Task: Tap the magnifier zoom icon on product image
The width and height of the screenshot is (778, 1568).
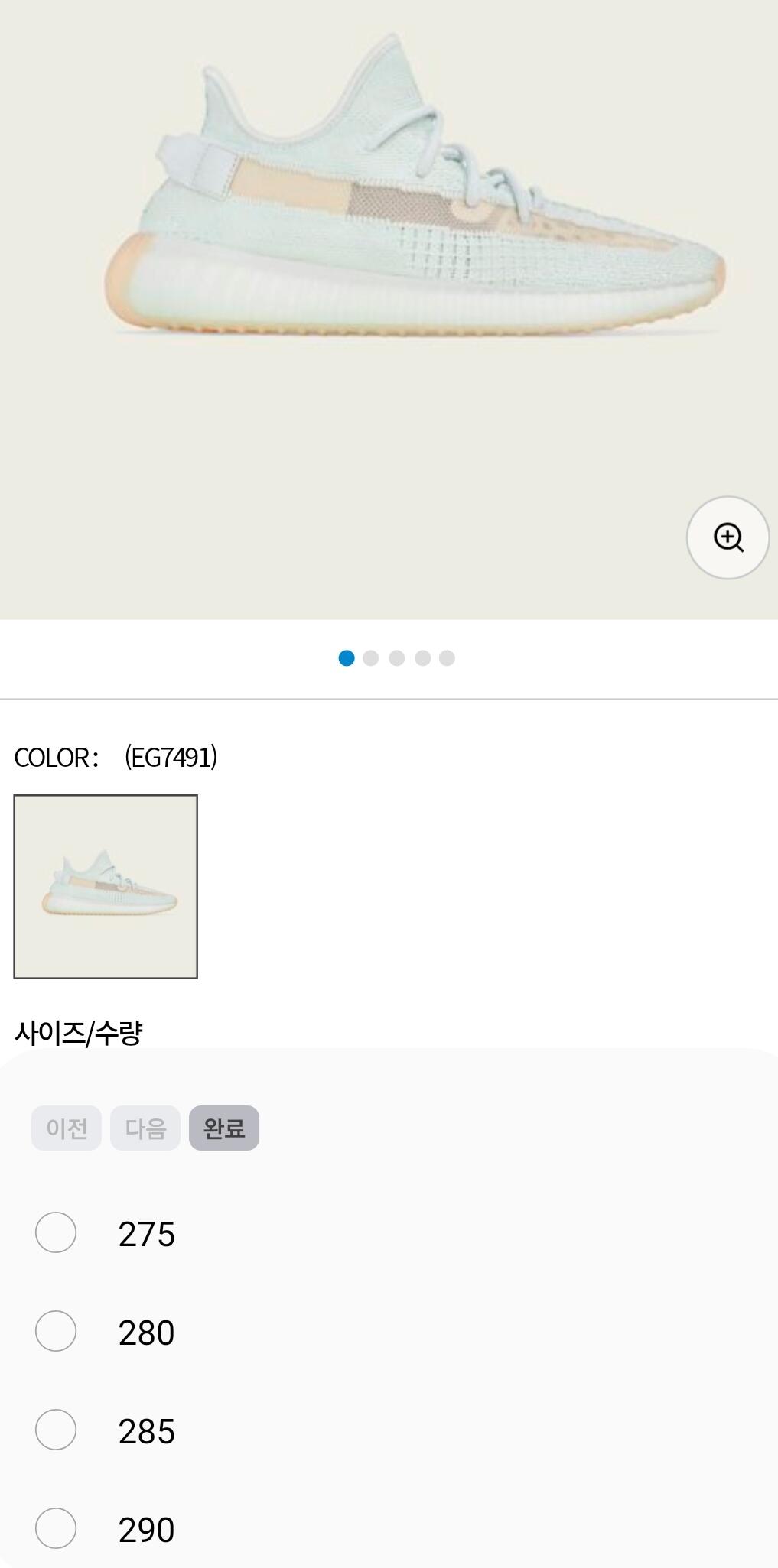Action: pos(728,537)
